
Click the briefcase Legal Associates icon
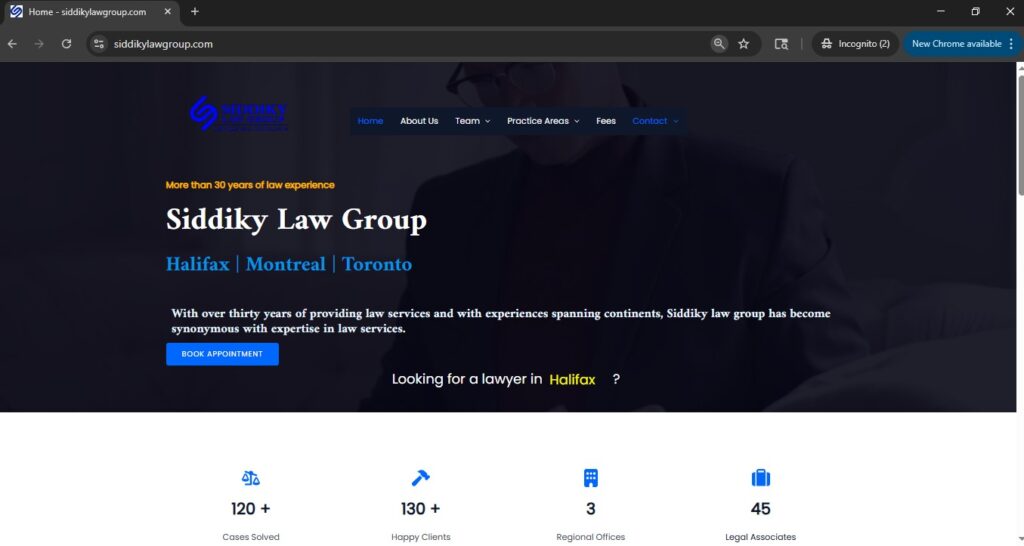(x=760, y=478)
